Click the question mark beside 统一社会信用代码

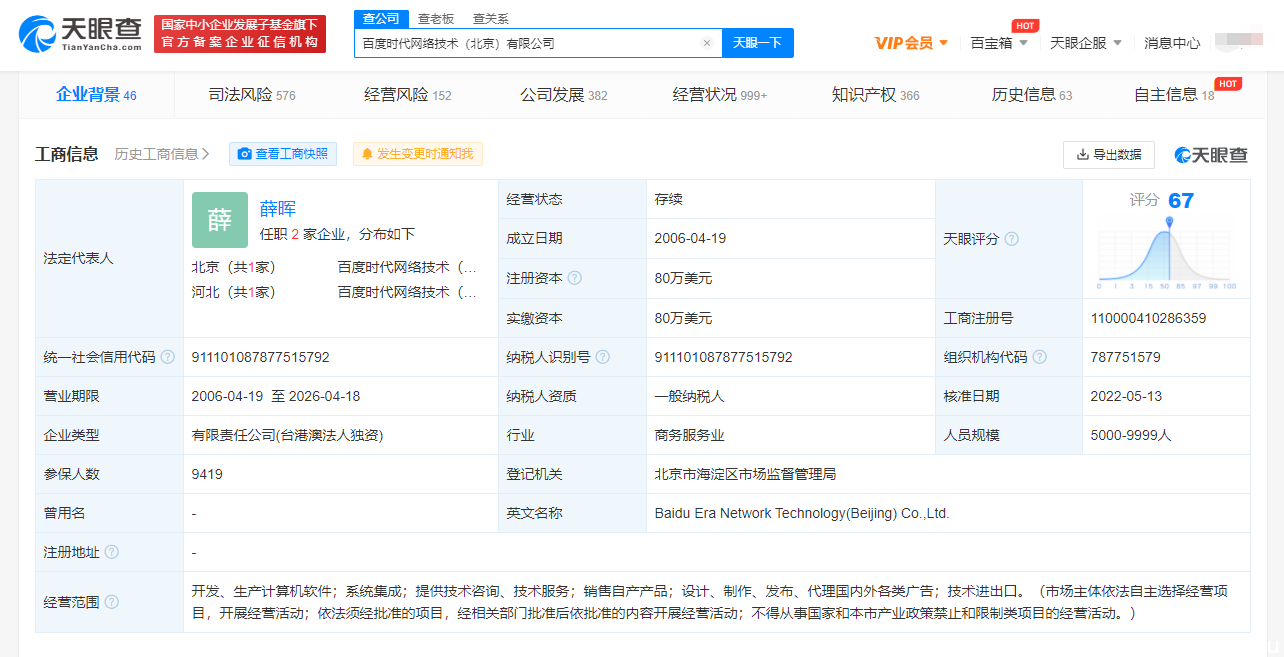168,357
